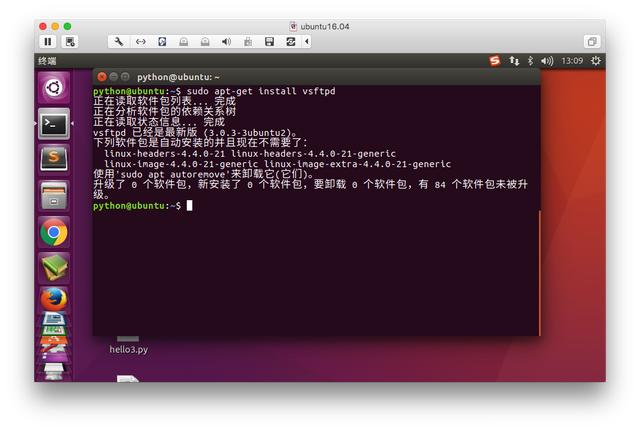Click the second CD/DVD drive icon

point(205,42)
